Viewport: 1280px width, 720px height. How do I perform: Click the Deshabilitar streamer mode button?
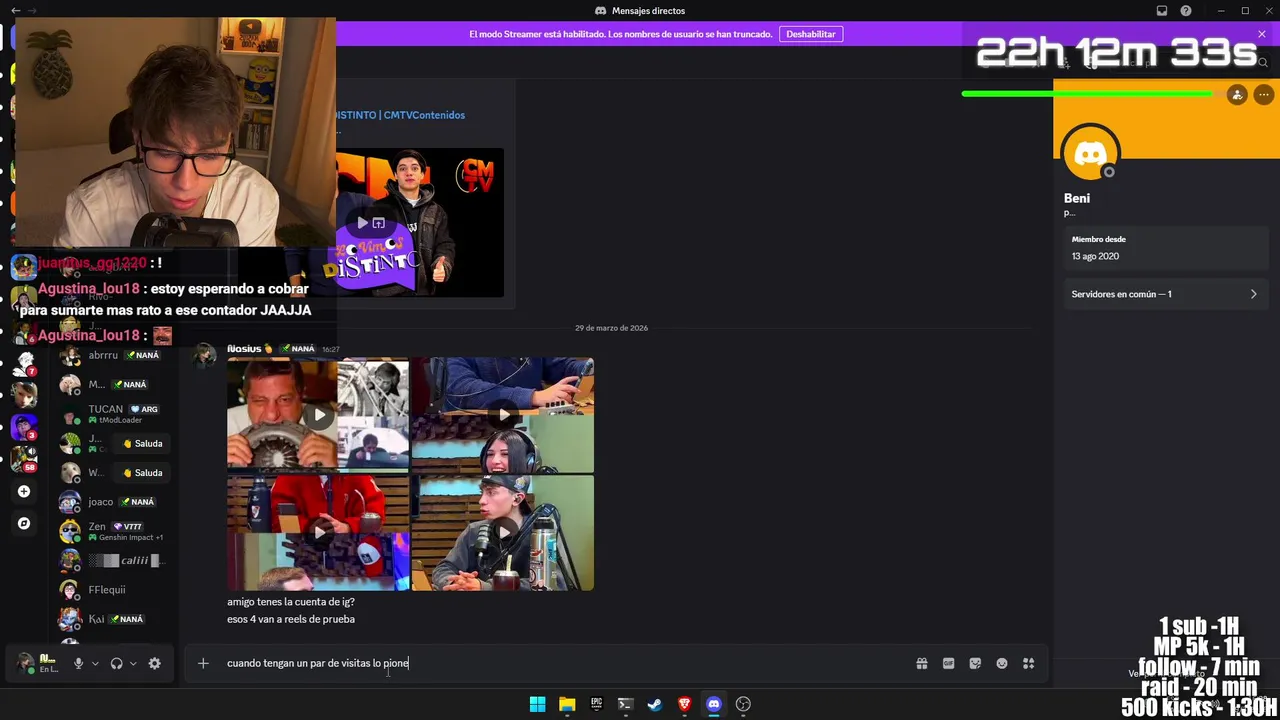(810, 34)
